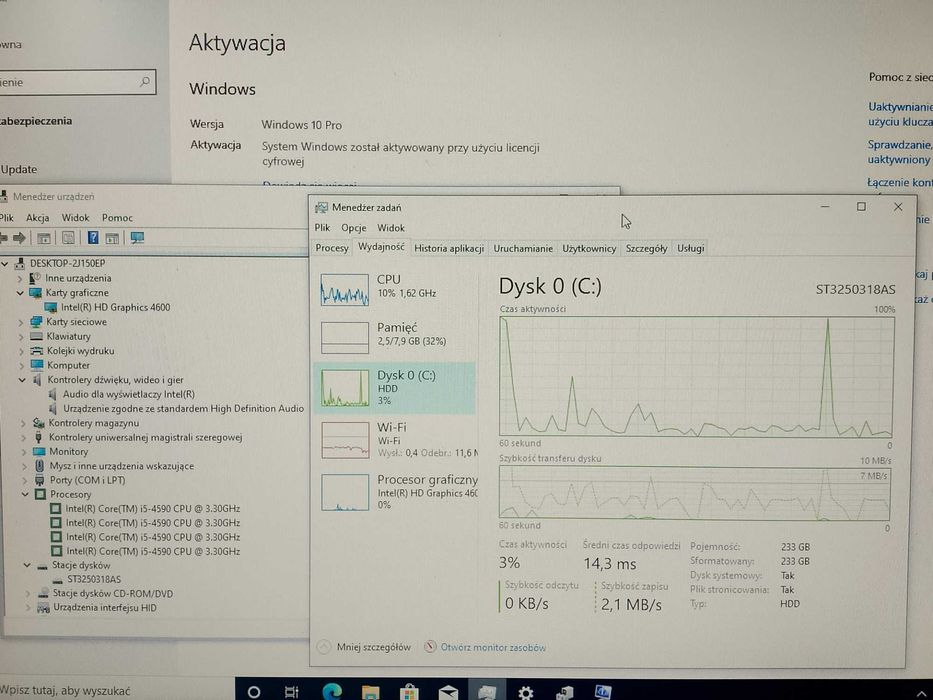The height and width of the screenshot is (700, 933).
Task: Click show/hide console tree toolbar icon
Action: coord(43,238)
